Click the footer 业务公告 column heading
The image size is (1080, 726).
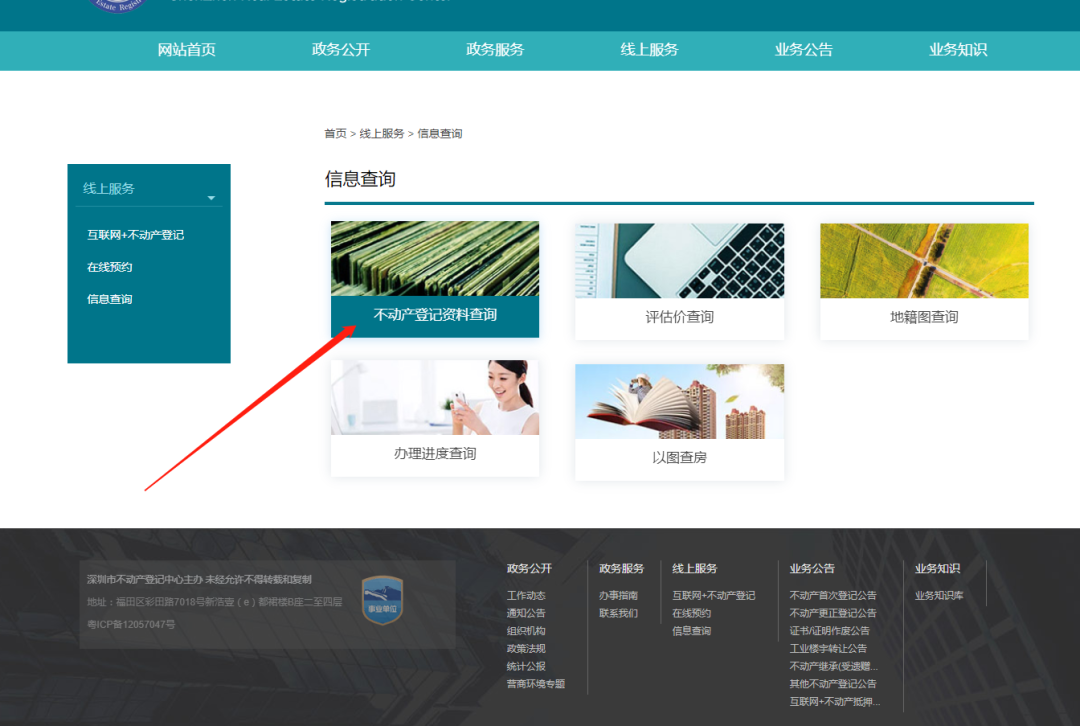point(812,569)
